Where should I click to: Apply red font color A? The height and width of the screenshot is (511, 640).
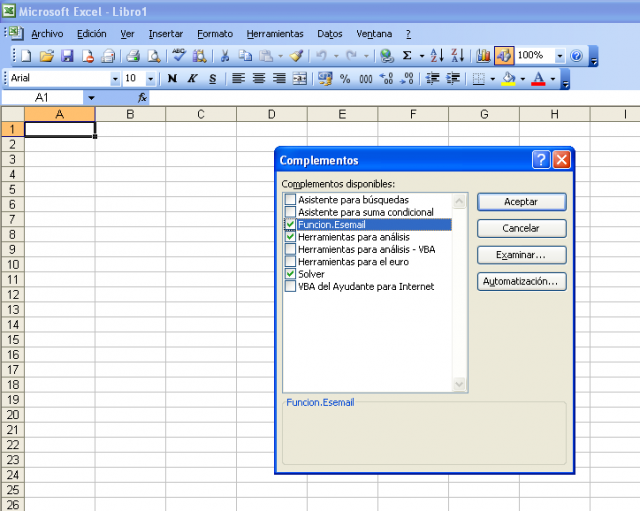538,78
